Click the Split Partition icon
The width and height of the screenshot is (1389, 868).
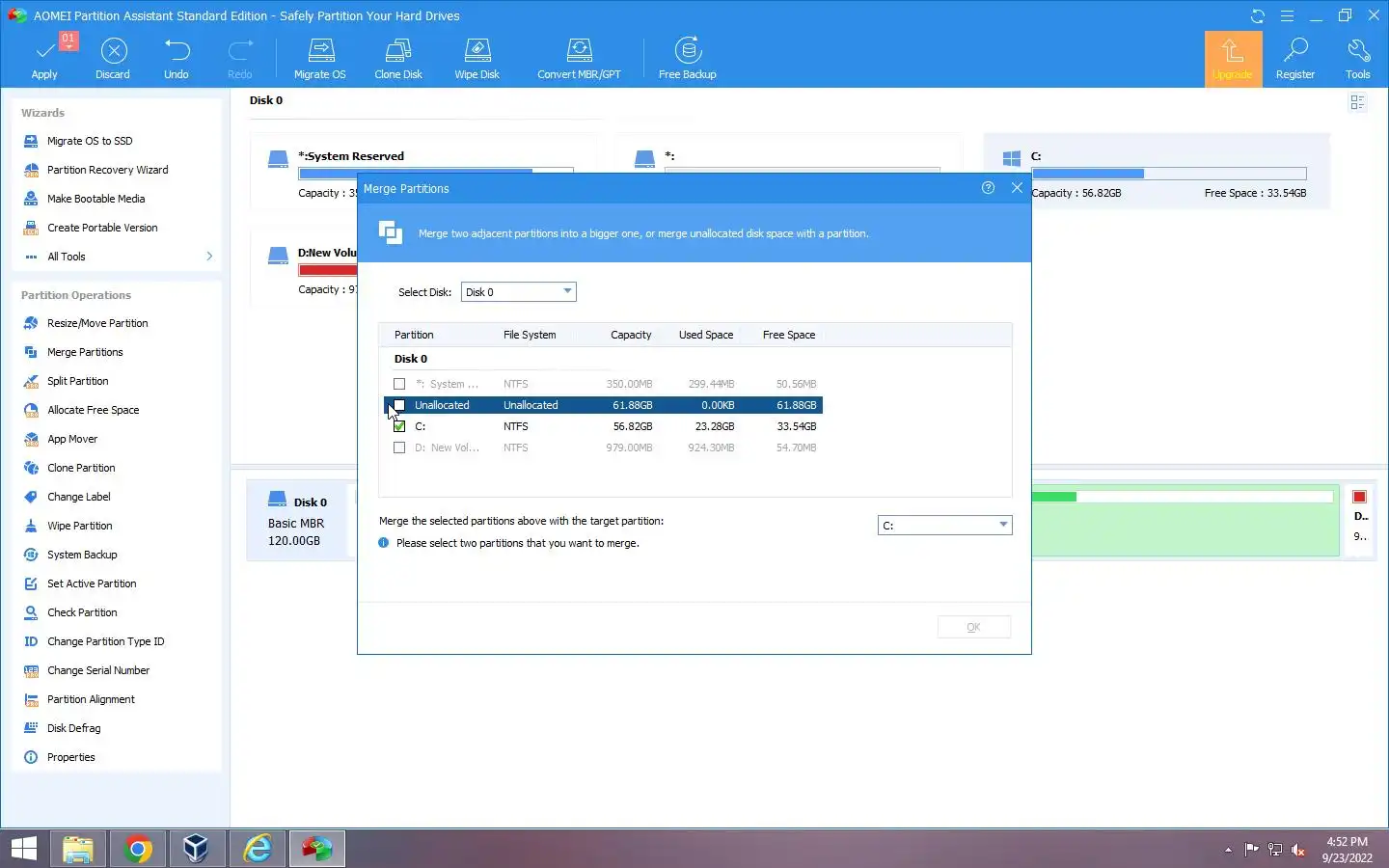pyautogui.click(x=31, y=381)
